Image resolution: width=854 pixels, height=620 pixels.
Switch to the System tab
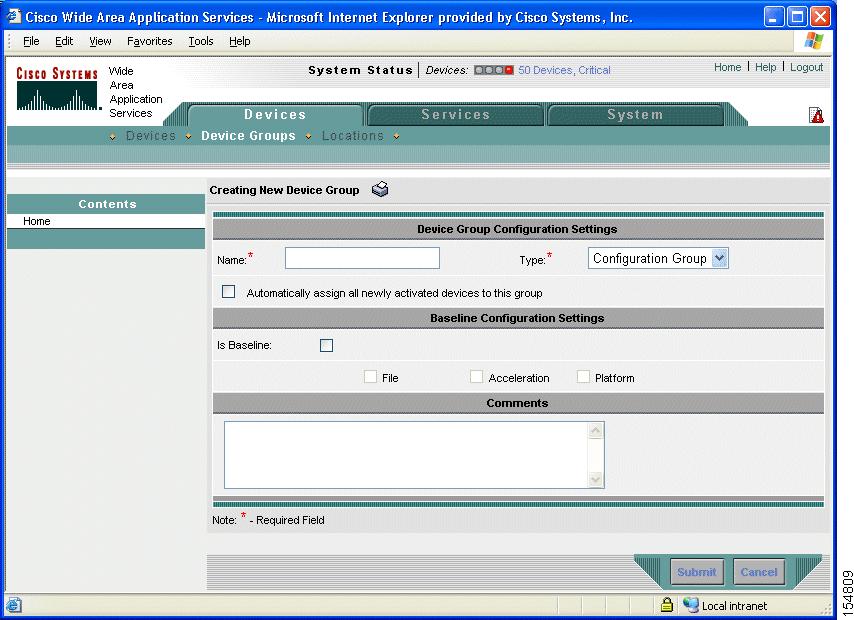[x=635, y=114]
